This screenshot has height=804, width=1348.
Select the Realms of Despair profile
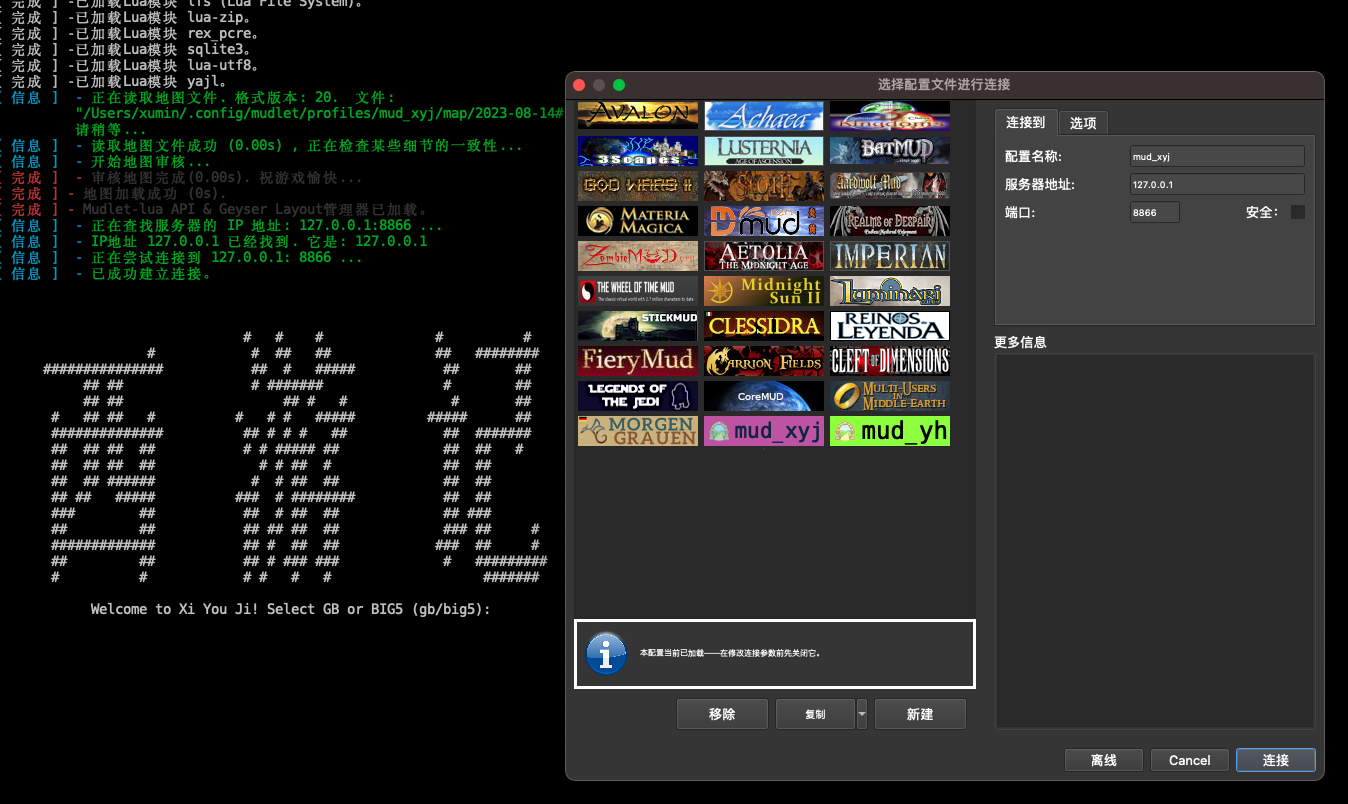coord(890,221)
